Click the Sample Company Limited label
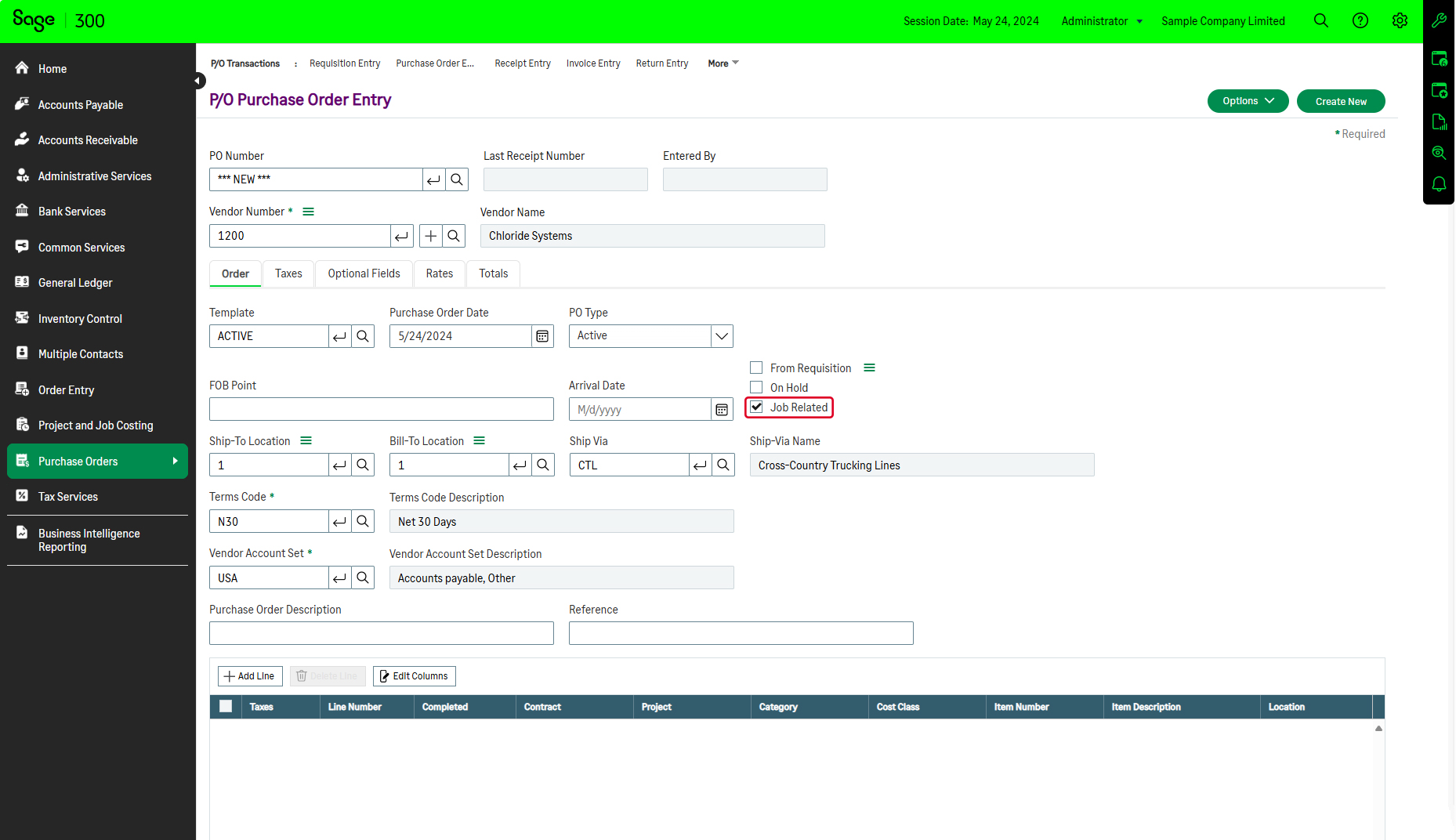This screenshot has height=840, width=1456. tap(1222, 21)
